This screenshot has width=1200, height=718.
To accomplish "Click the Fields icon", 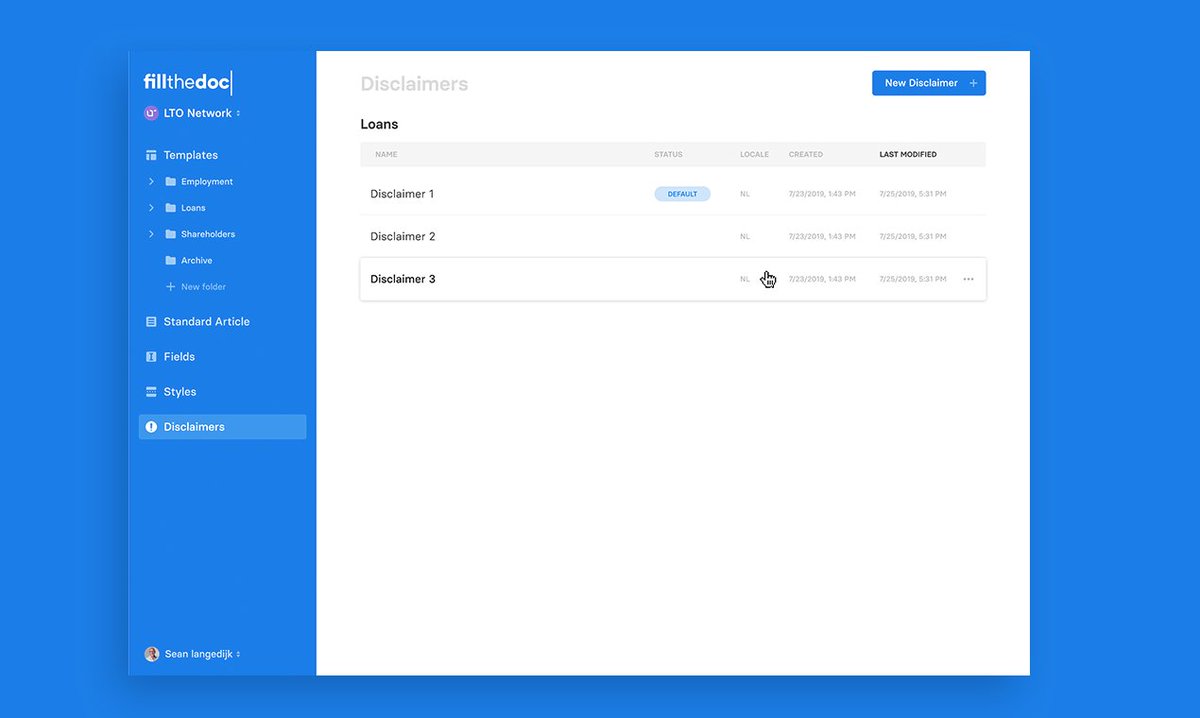I will (151, 357).
